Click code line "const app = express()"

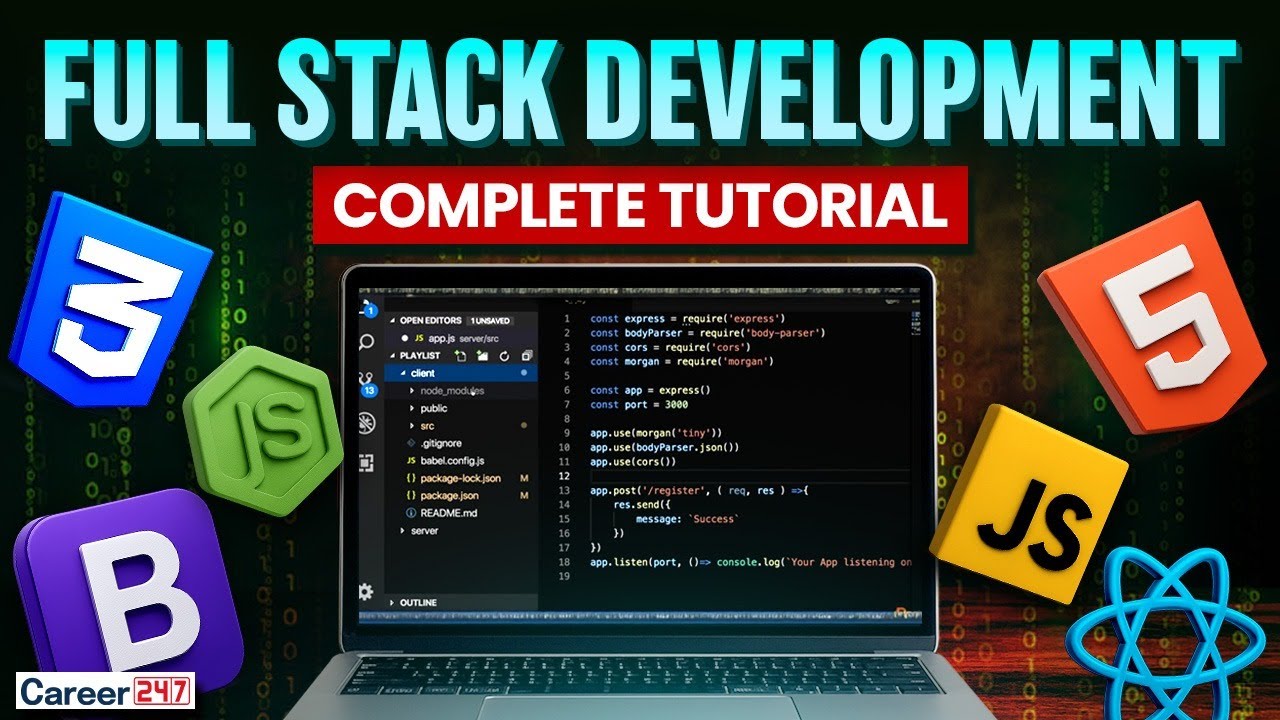point(650,390)
